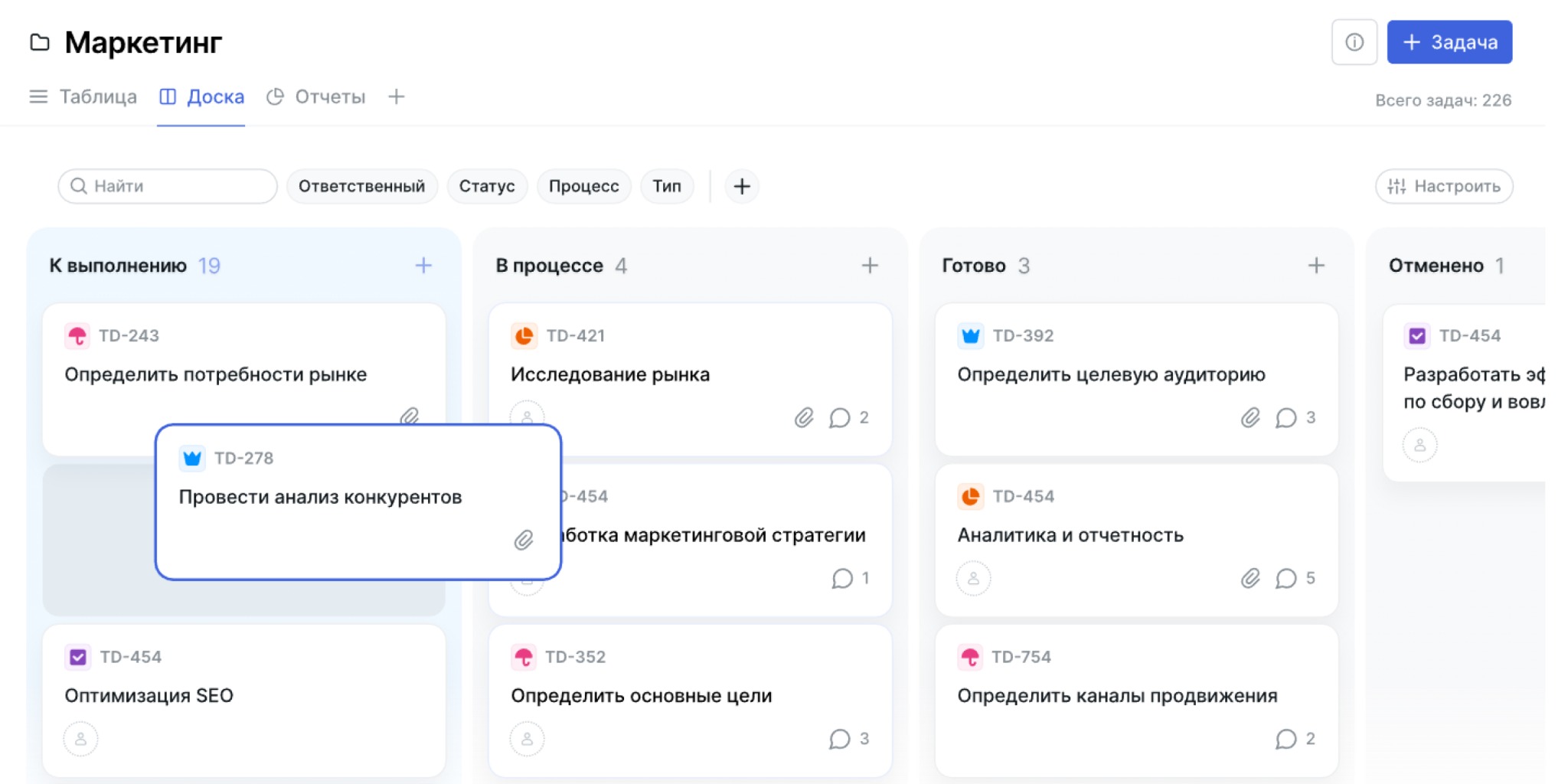
Task: Click the TD-243 task ID
Action: tap(129, 335)
